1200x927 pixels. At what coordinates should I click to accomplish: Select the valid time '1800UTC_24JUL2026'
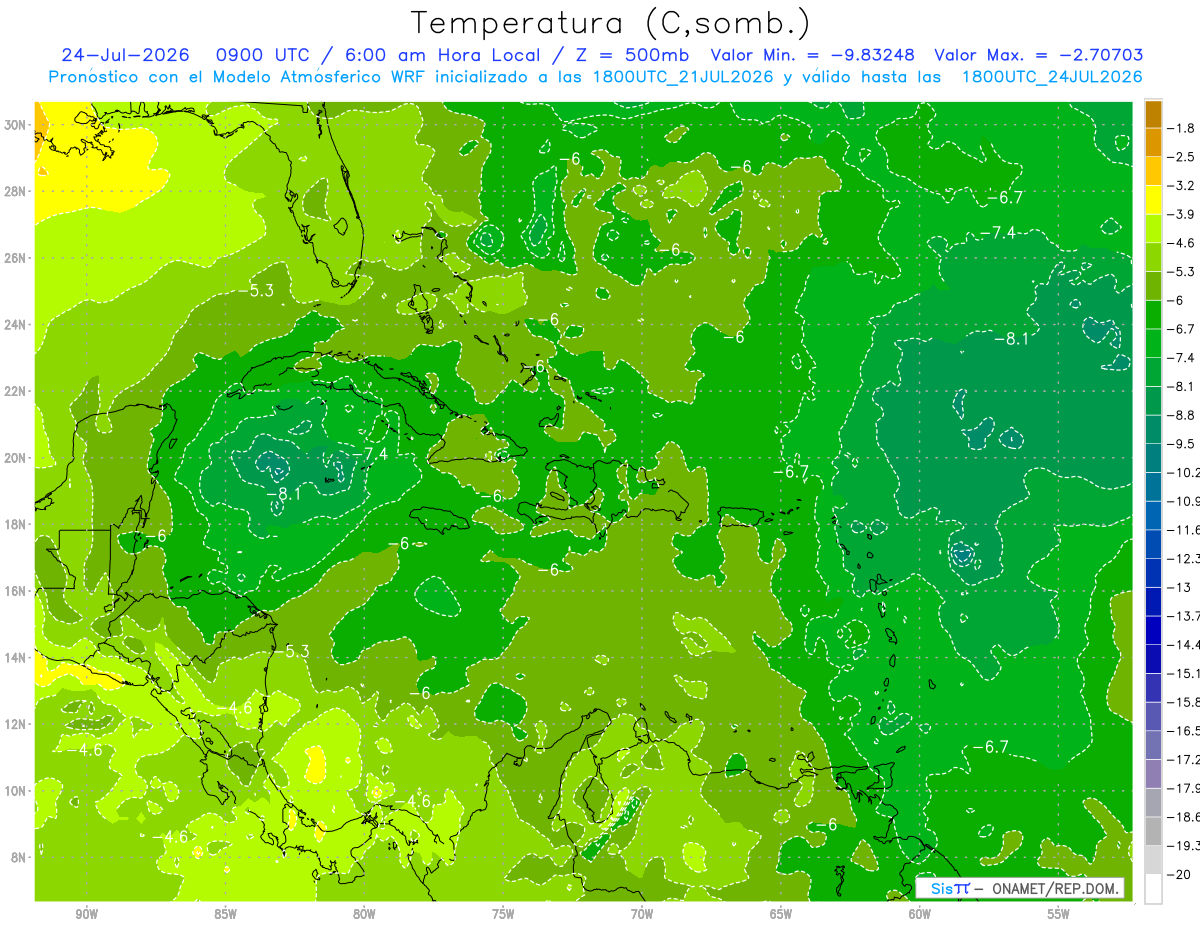tap(1052, 77)
